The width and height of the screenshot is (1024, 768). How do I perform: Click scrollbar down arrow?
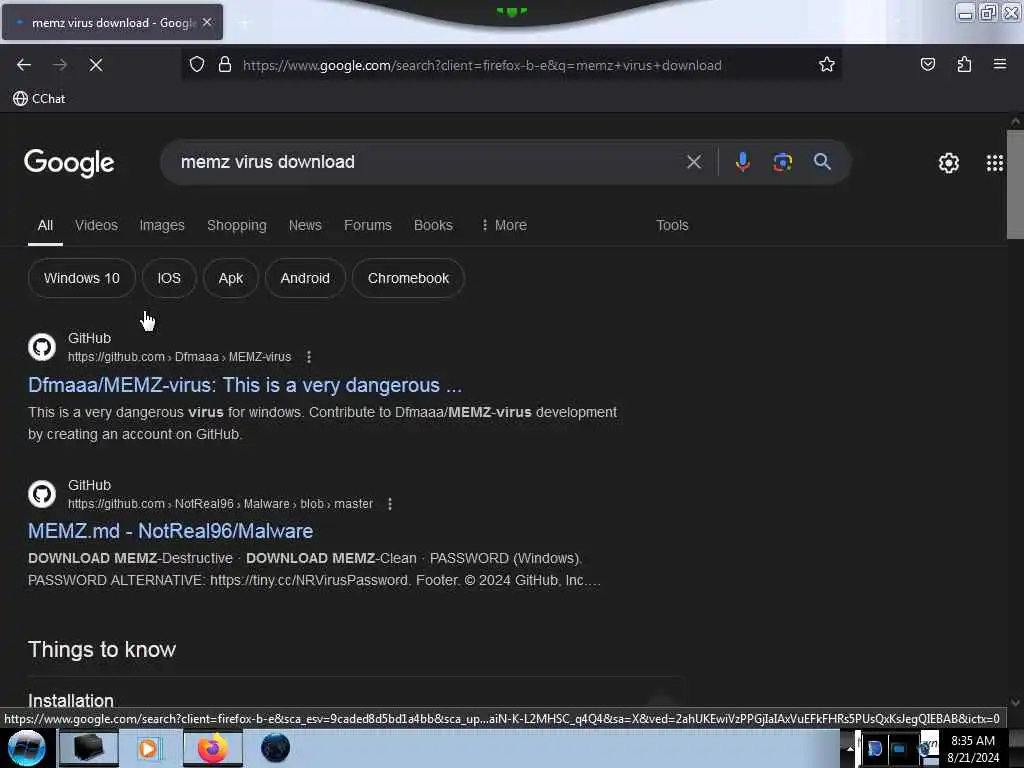point(1015,703)
